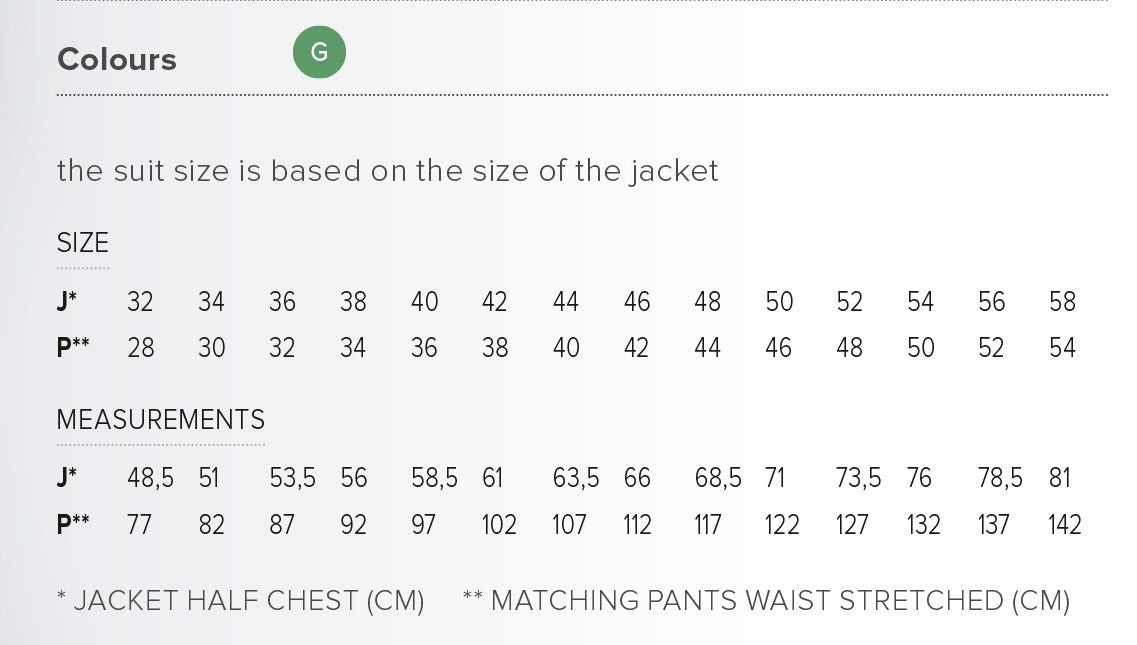1137x645 pixels.
Task: Click the MATCHING PANTS WAIST STRETCHED footnote
Action: point(766,601)
